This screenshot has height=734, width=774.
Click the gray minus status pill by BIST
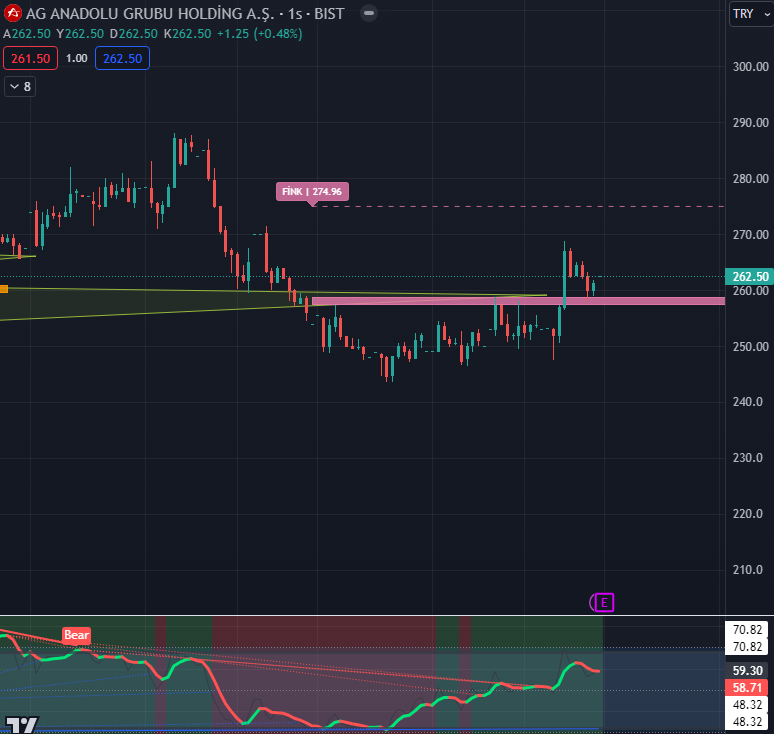tap(369, 13)
